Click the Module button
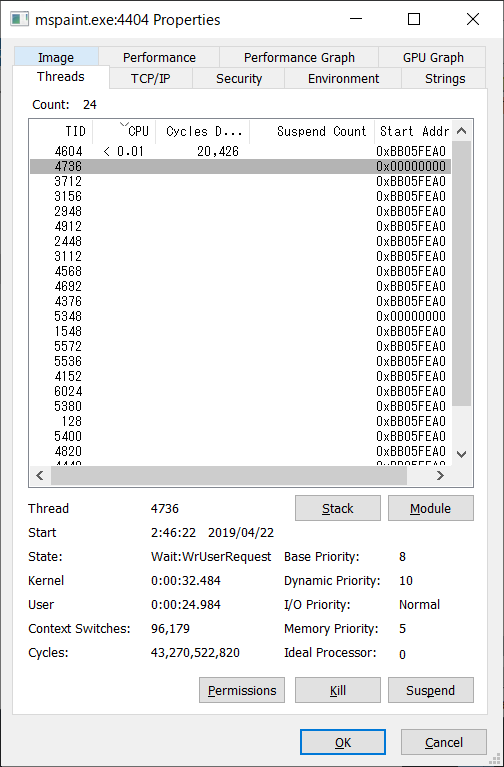Viewport: 504px width, 767px height. click(x=431, y=508)
